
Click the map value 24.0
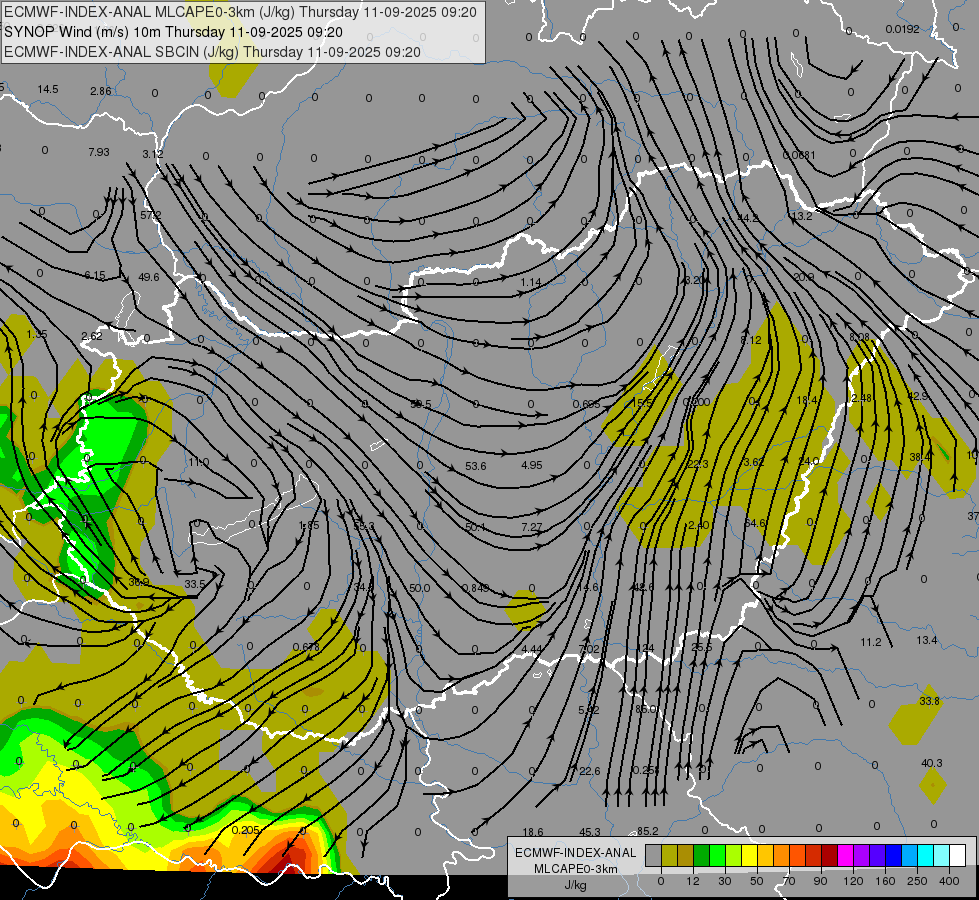click(809, 461)
